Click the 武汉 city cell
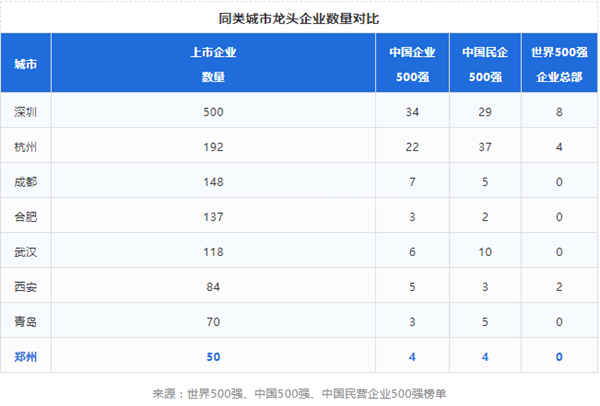Image resolution: width=600 pixels, height=406 pixels. pyautogui.click(x=26, y=251)
